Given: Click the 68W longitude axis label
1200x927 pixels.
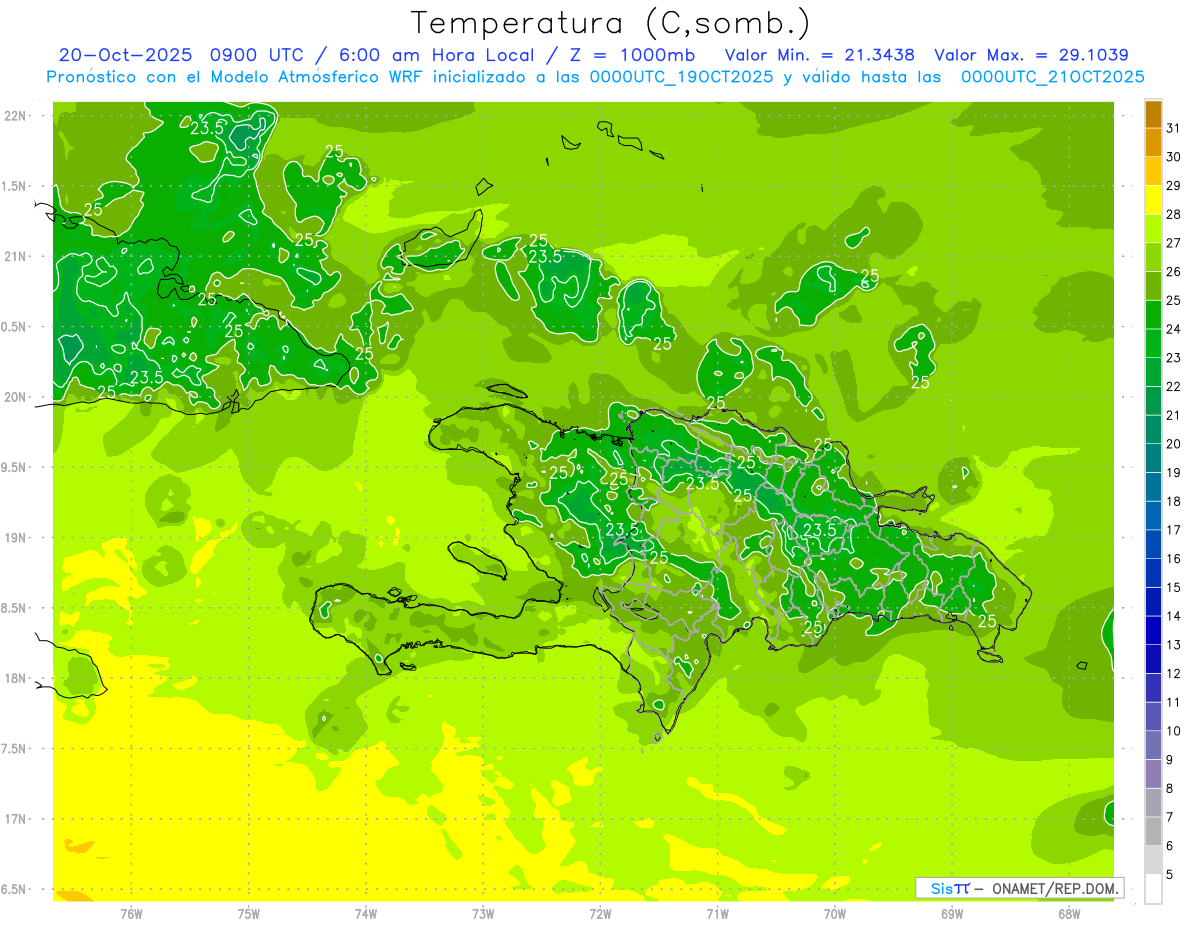Looking at the screenshot, I should pos(1068,913).
